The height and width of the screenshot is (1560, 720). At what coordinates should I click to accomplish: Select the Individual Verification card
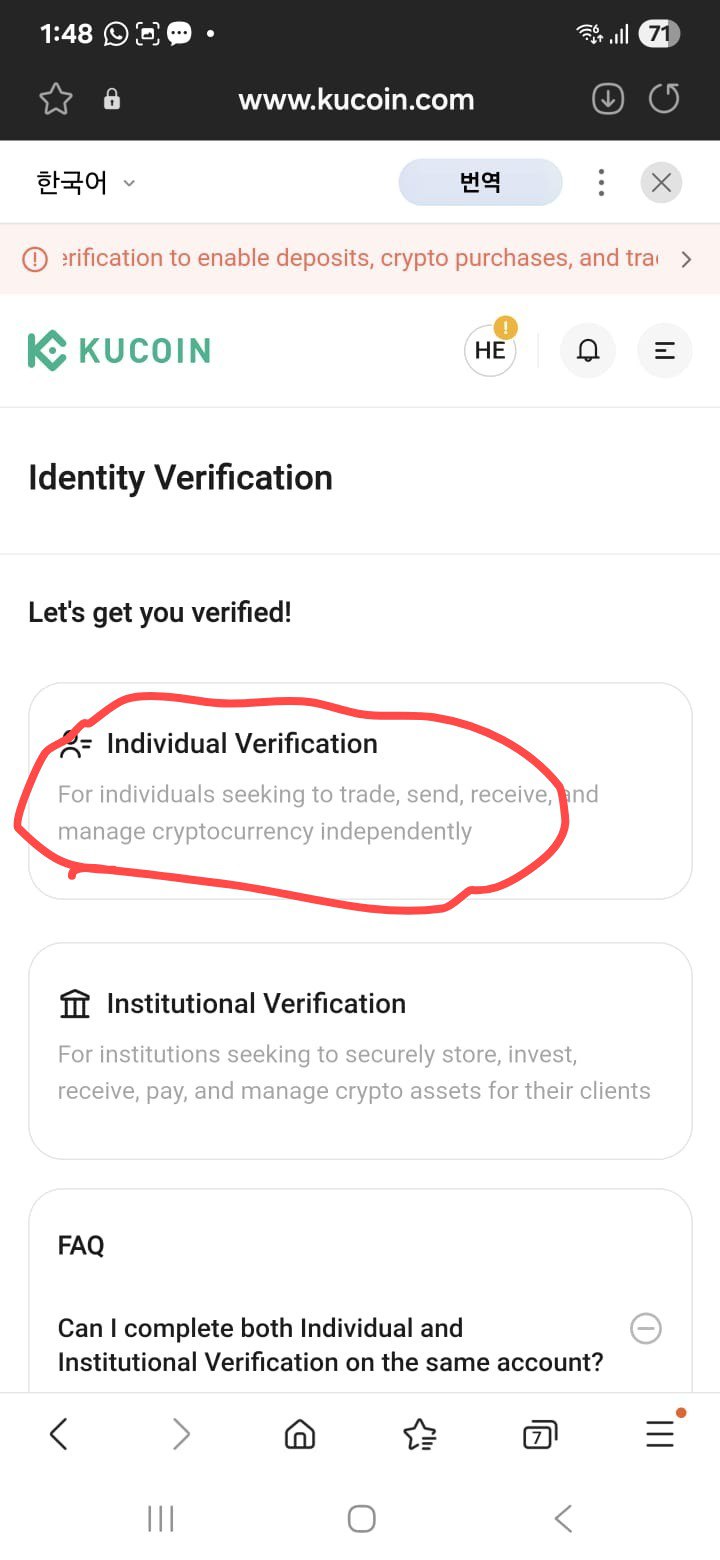tap(360, 791)
